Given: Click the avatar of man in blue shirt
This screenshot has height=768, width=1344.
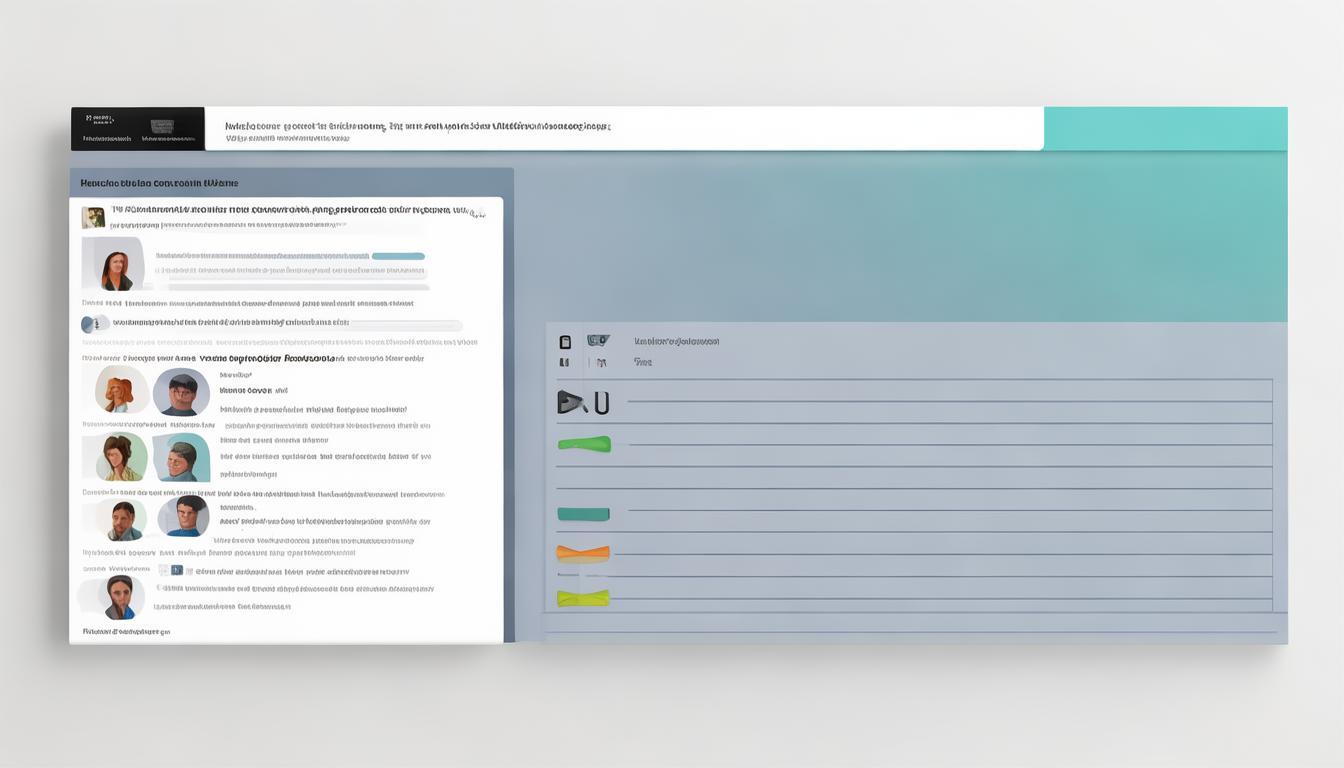Looking at the screenshot, I should [x=184, y=517].
